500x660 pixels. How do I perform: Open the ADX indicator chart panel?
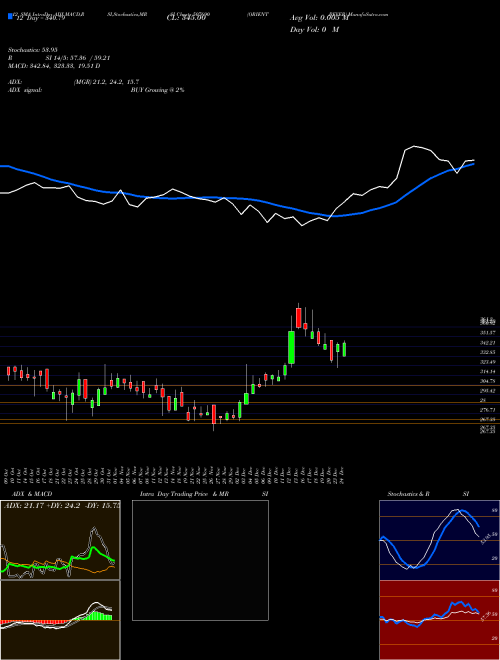pyautogui.click(x=60, y=540)
